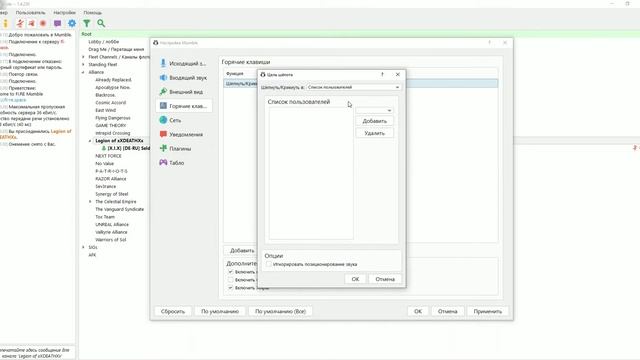Open the Входящий звук speaker section

(183, 78)
